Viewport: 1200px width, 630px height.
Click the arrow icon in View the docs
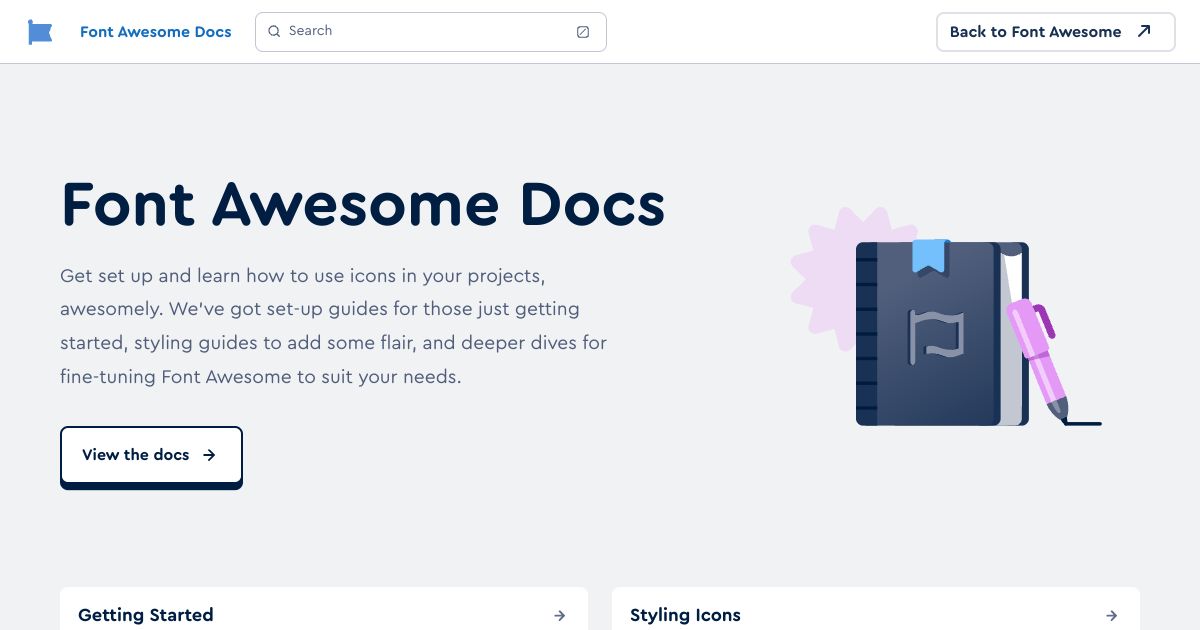coord(209,455)
